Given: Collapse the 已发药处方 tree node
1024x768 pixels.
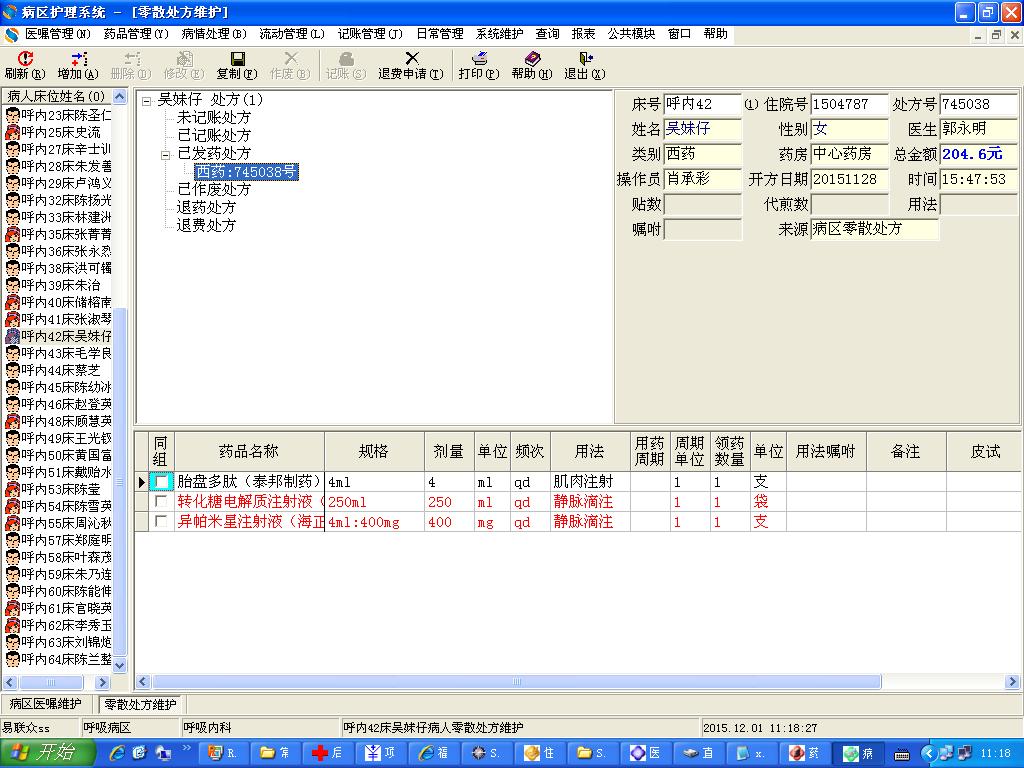Looking at the screenshot, I should (165, 155).
